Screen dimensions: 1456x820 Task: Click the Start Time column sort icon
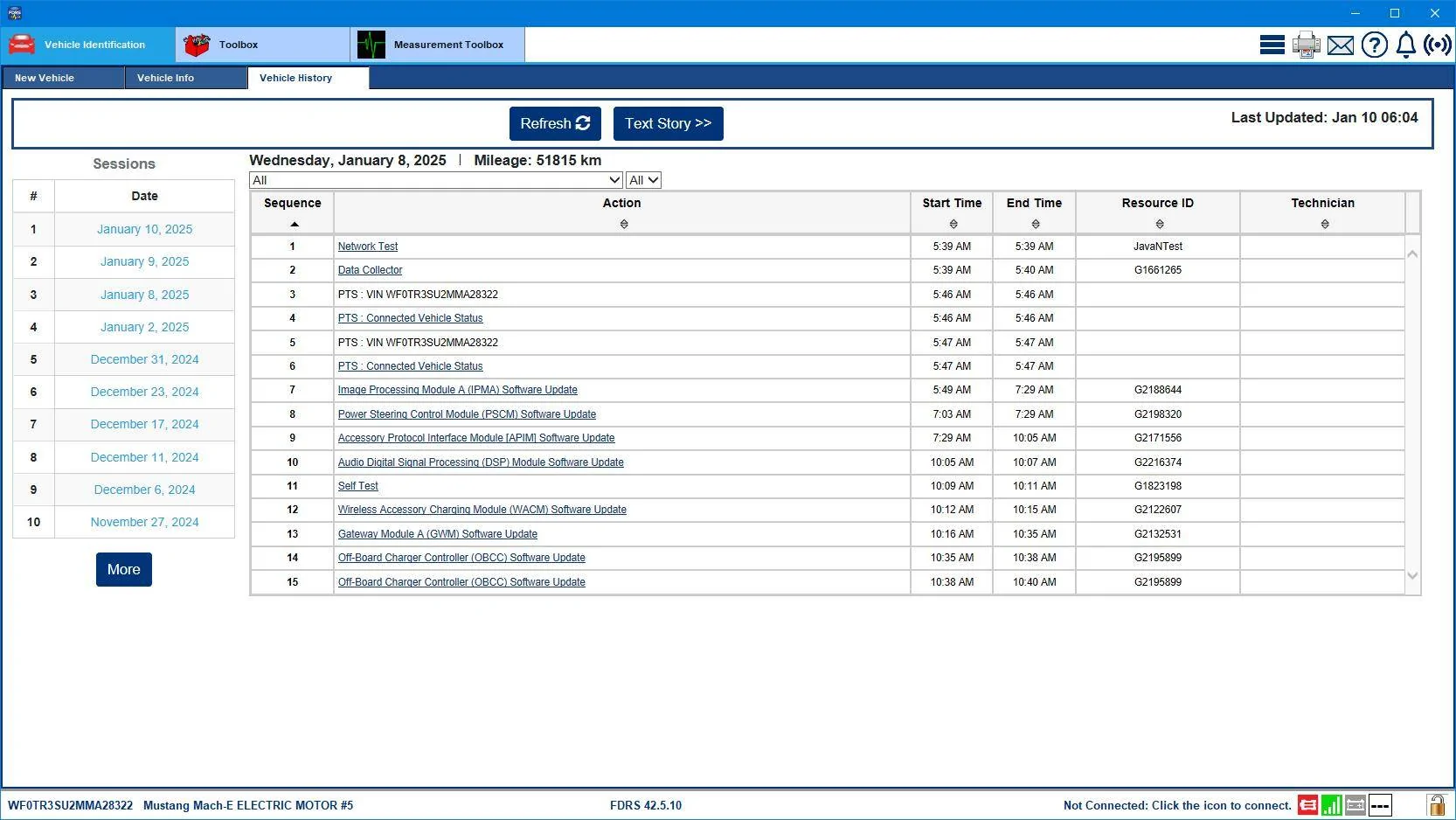(953, 225)
